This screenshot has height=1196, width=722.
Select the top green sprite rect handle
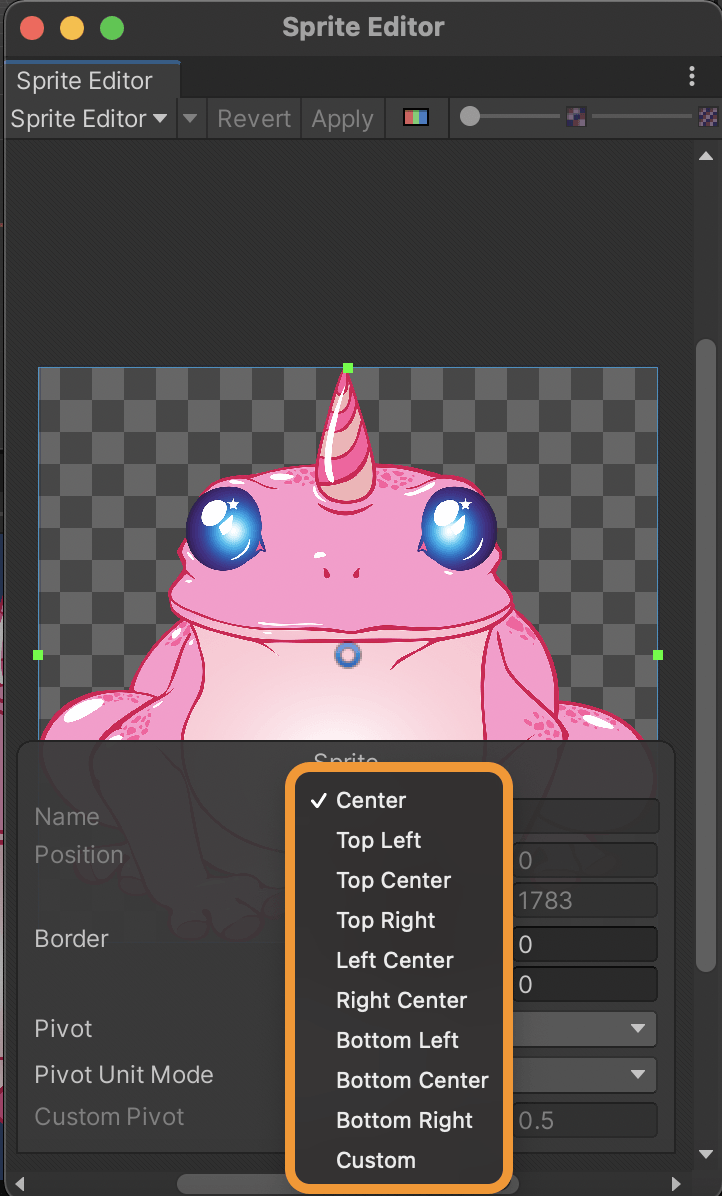coord(348,368)
